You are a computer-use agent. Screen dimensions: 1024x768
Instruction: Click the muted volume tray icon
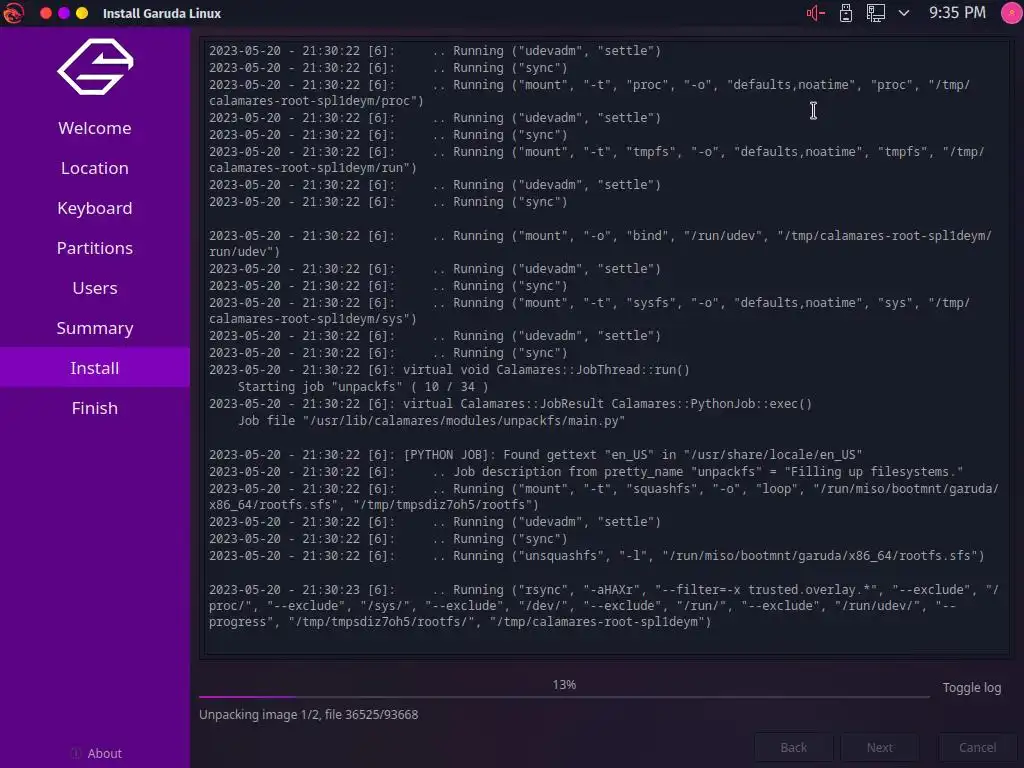[x=816, y=13]
